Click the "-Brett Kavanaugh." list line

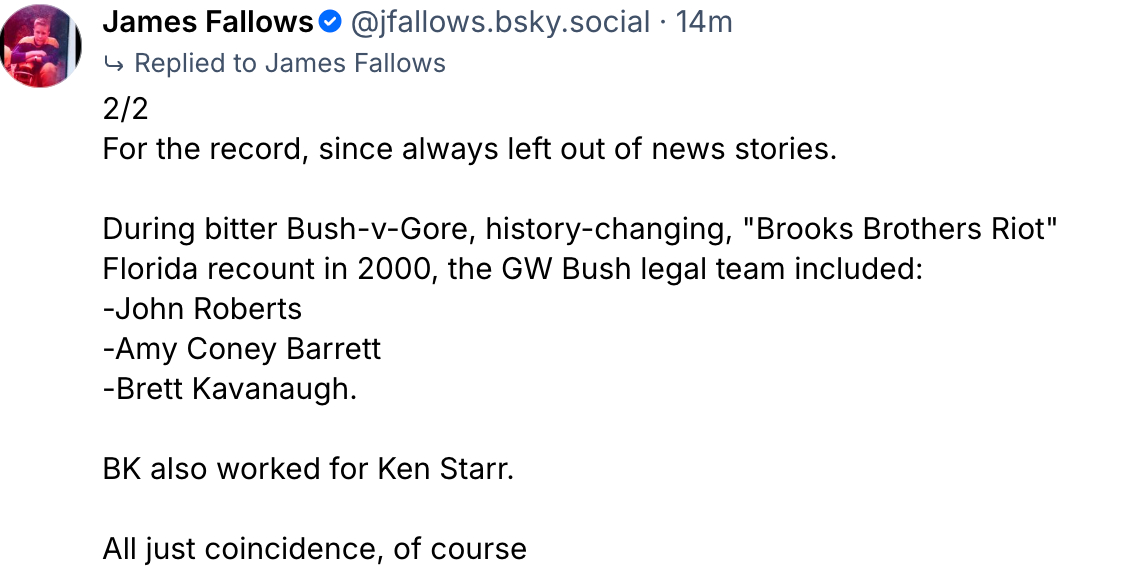pos(229,389)
